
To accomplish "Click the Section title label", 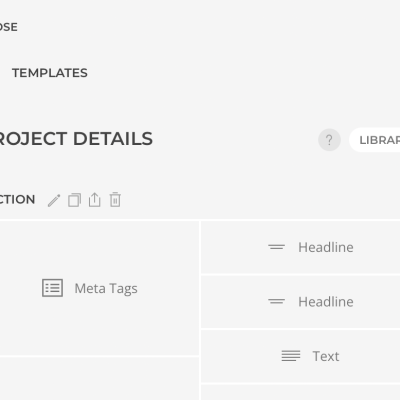I will pyautogui.click(x=17, y=199).
